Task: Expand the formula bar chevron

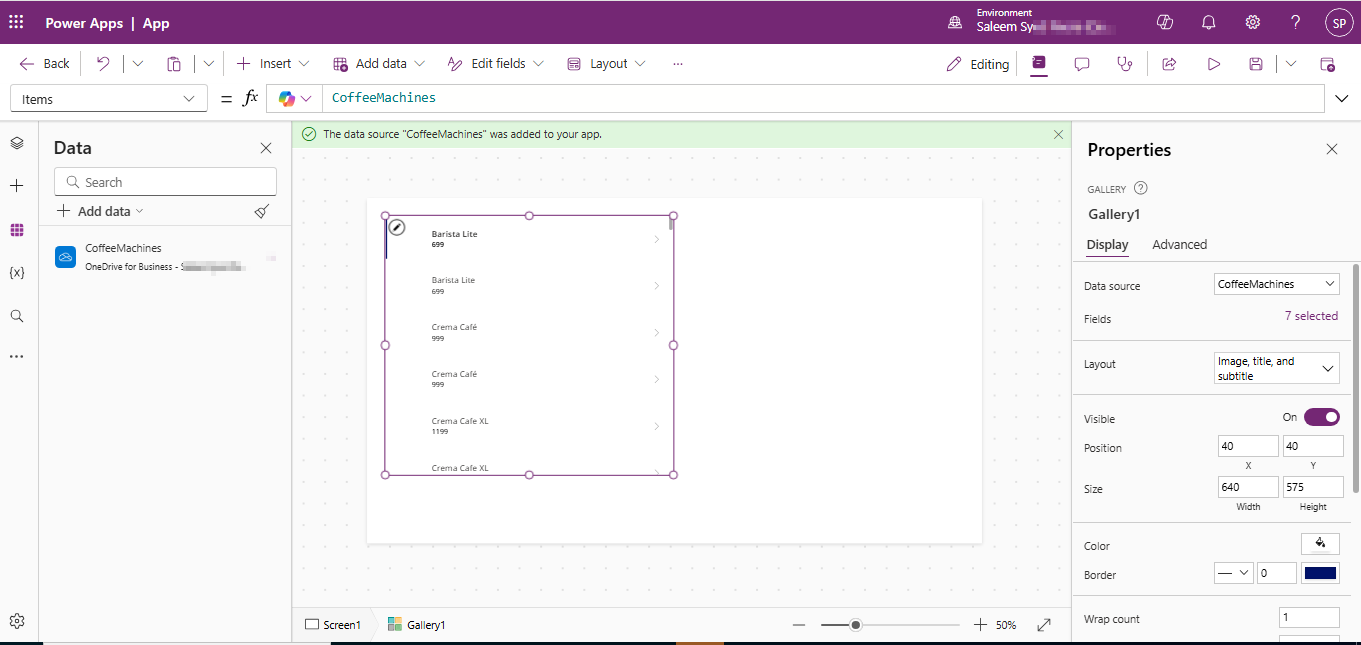Action: coord(1342,99)
